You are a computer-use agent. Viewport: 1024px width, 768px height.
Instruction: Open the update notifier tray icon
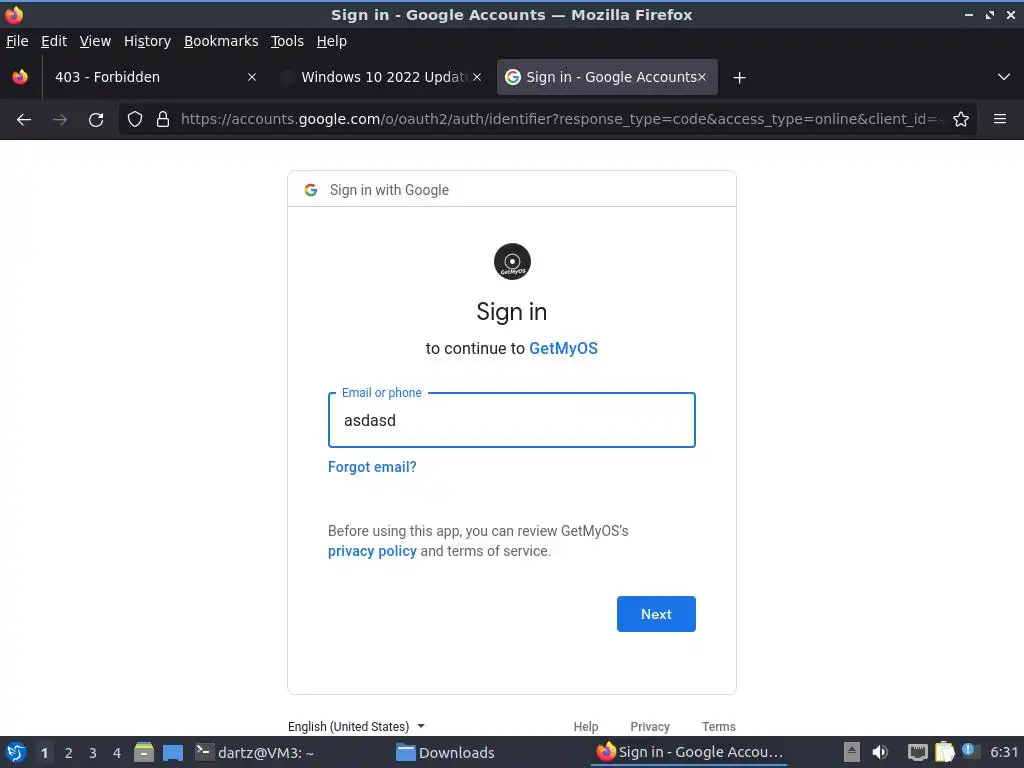click(x=968, y=750)
